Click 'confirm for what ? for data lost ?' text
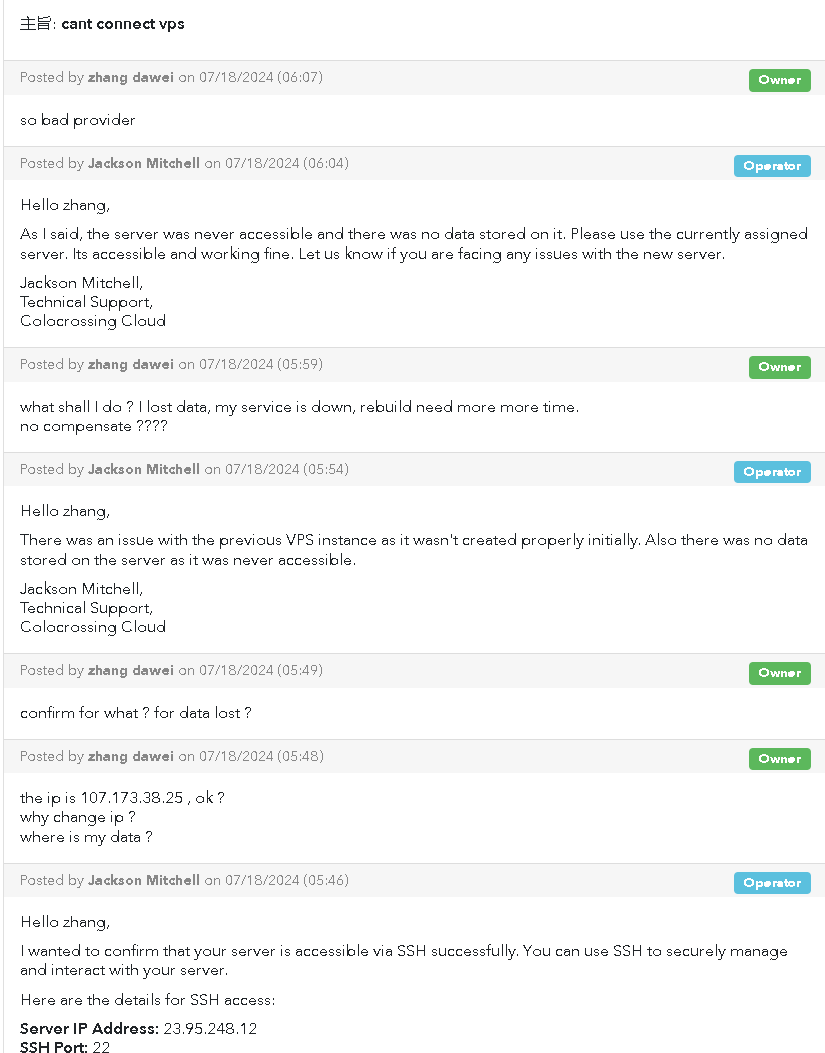This screenshot has height=1053, width=825. [x=136, y=713]
